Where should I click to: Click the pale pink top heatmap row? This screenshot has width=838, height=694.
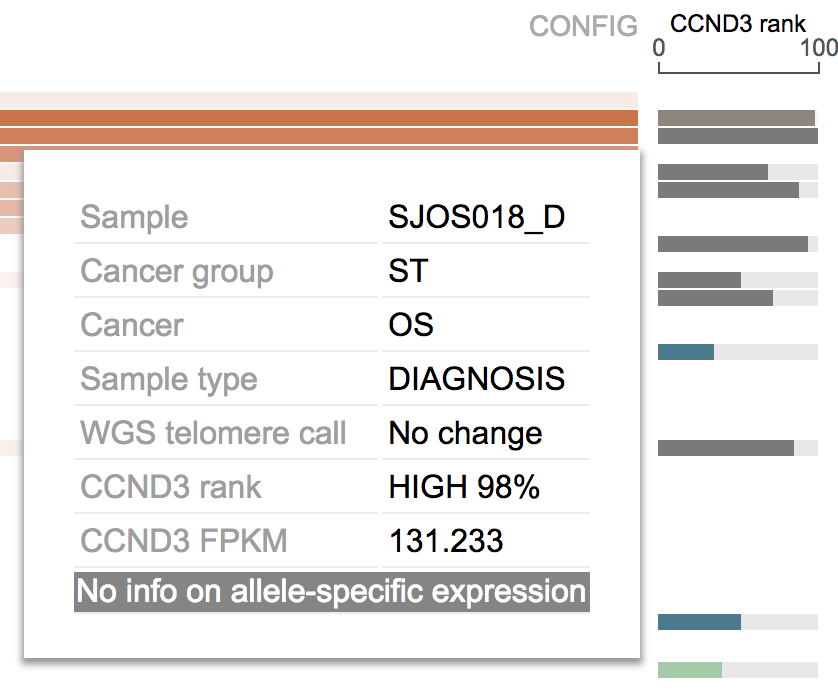click(319, 100)
